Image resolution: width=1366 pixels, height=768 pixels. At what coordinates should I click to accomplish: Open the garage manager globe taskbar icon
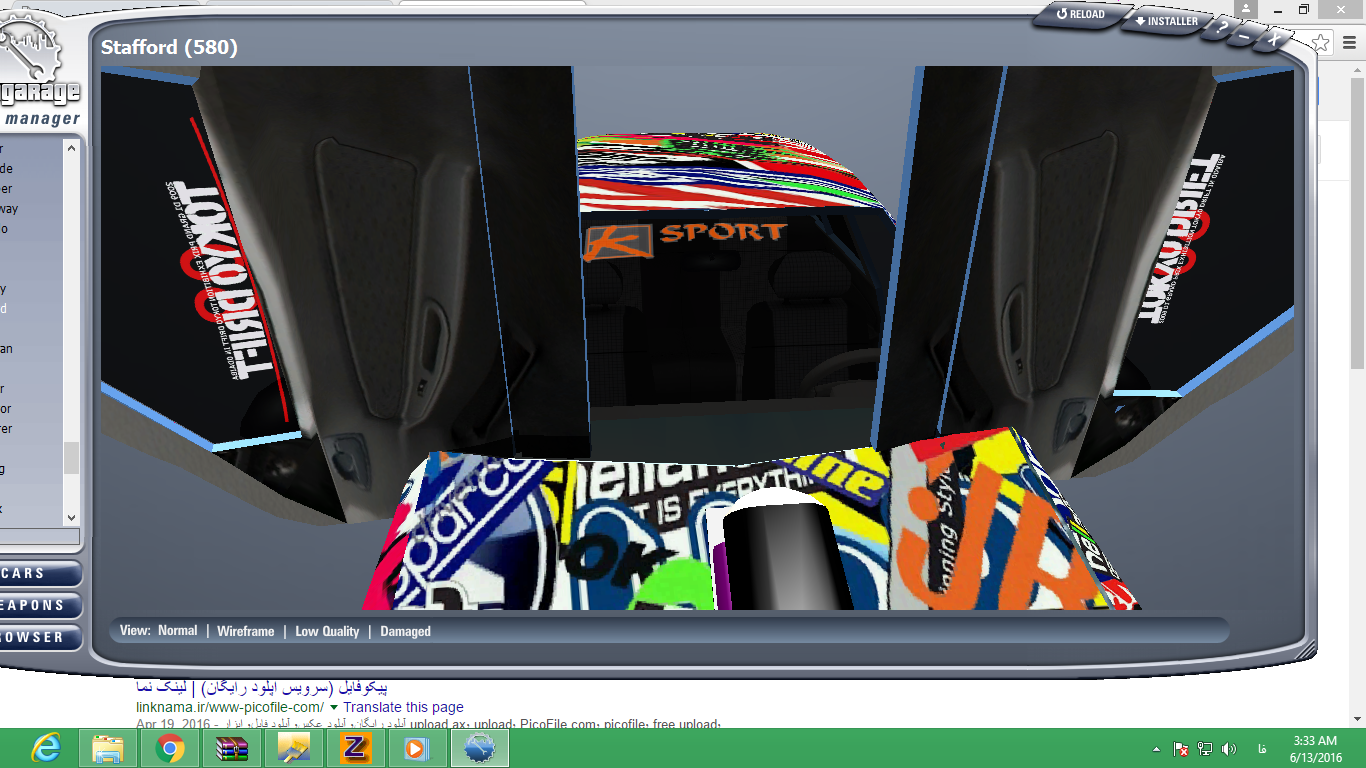[x=480, y=748]
